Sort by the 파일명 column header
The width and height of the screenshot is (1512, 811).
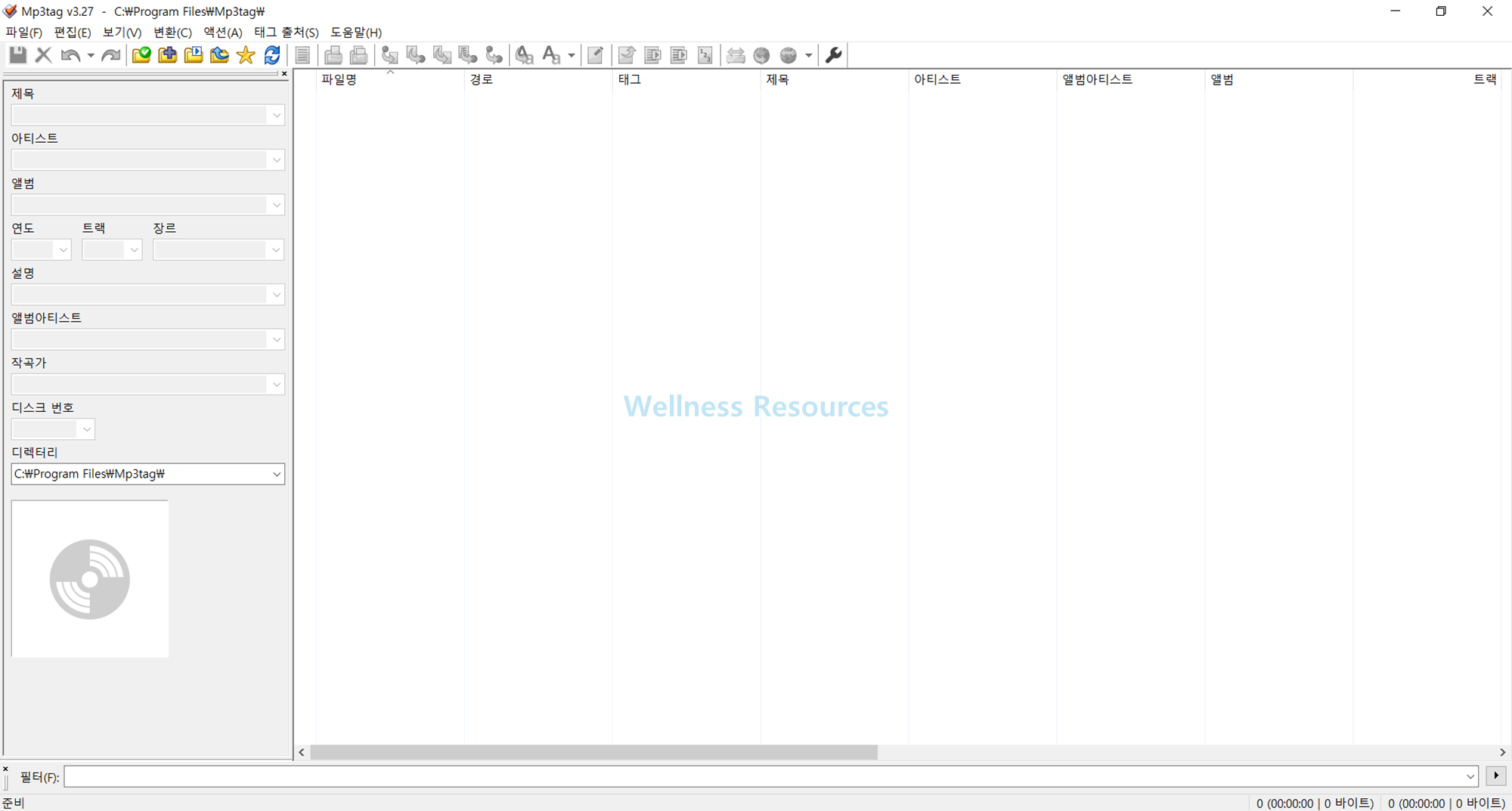(390, 79)
